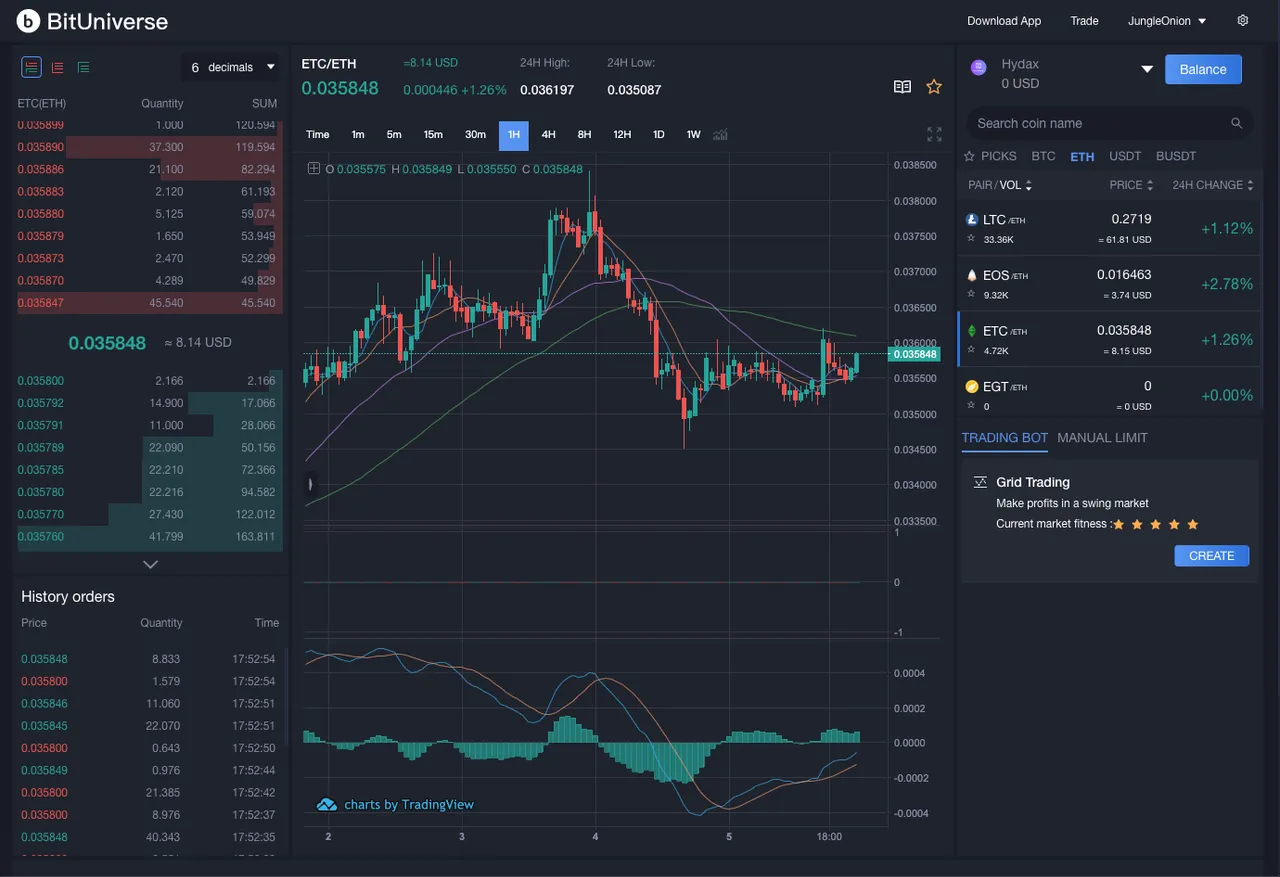
Task: Favorite the ETC/ETH pair star
Action: pyautogui.click(x=934, y=87)
